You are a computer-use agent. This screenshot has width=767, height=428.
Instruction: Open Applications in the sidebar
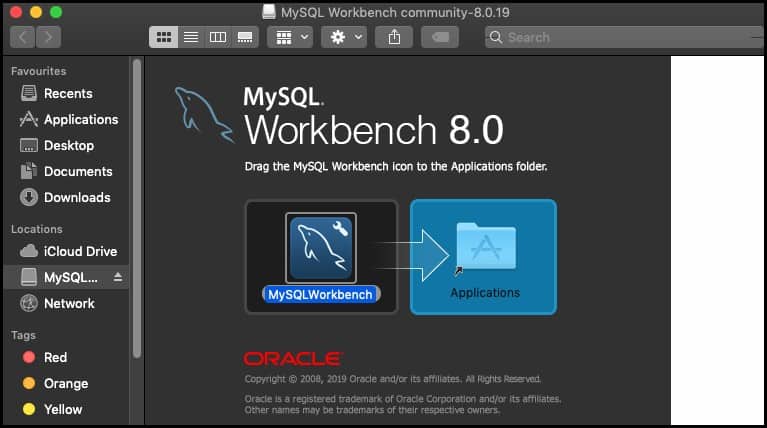click(x=66, y=119)
